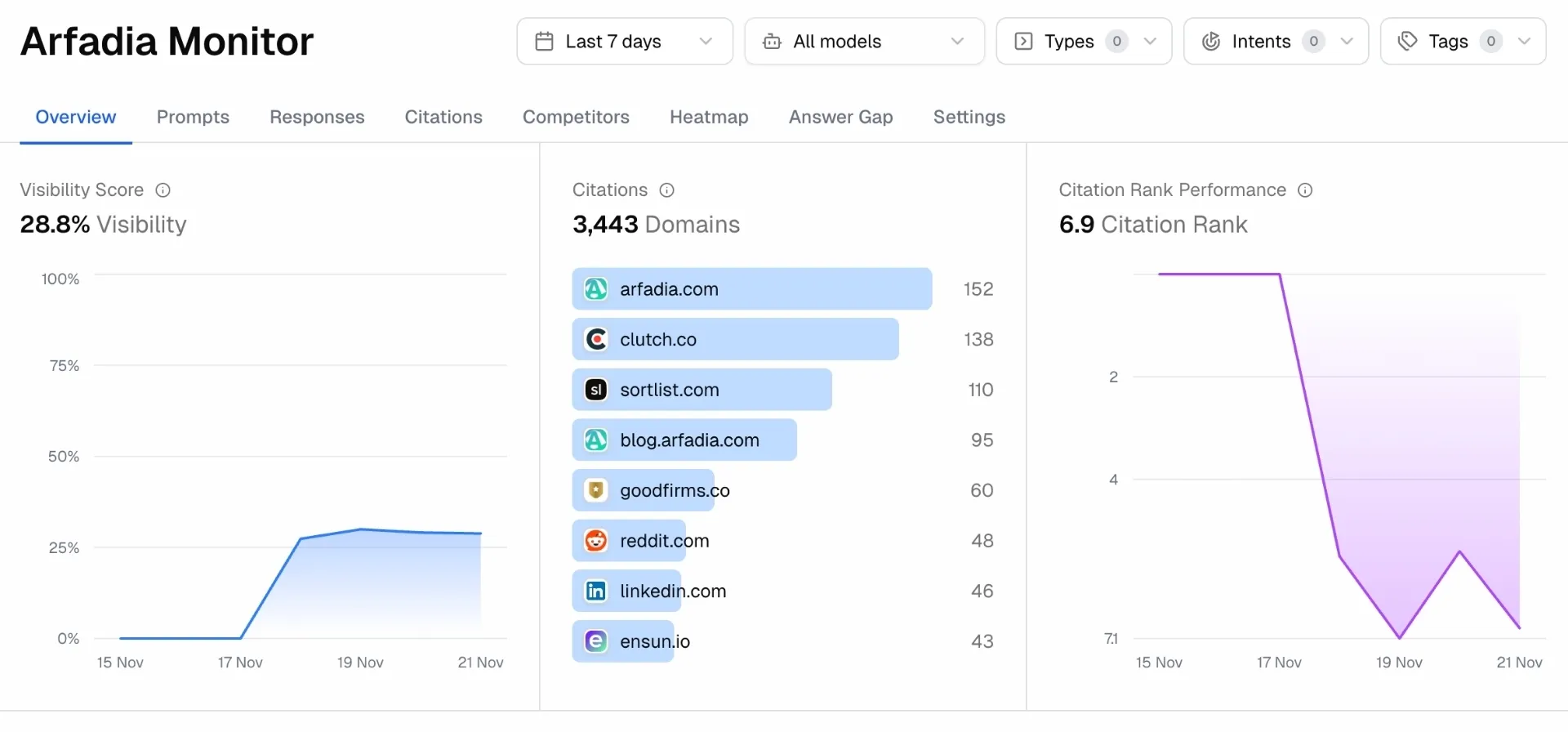Viewport: 1568px width, 732px height.
Task: Click the Arfadia Monitor title
Action: point(167,42)
